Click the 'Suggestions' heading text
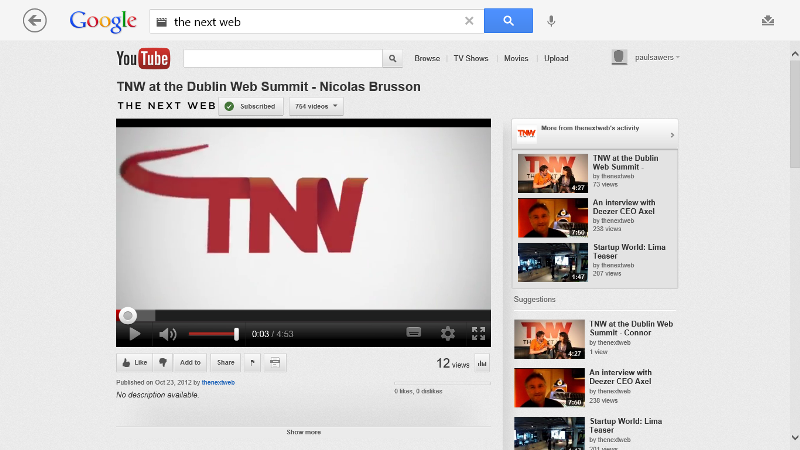 coord(534,299)
